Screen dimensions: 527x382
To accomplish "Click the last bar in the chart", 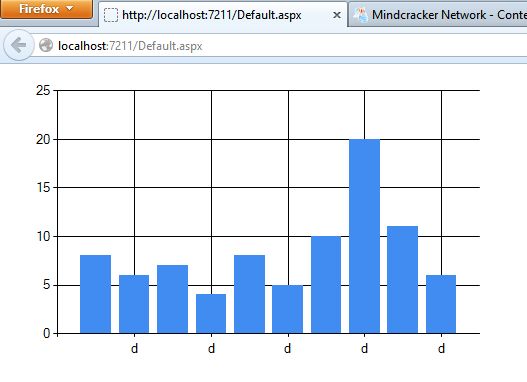I will pos(441,304).
